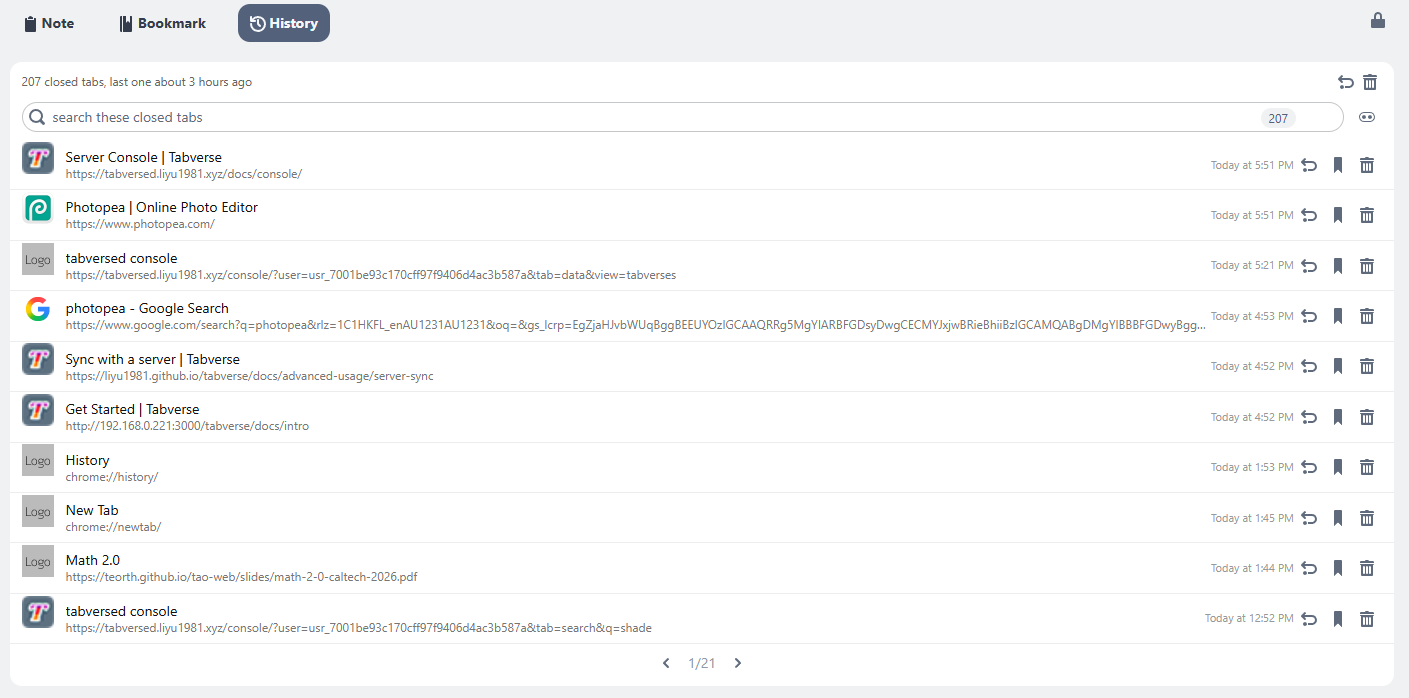Go to next page of closed tabs
The width and height of the screenshot is (1409, 698).
(738, 663)
